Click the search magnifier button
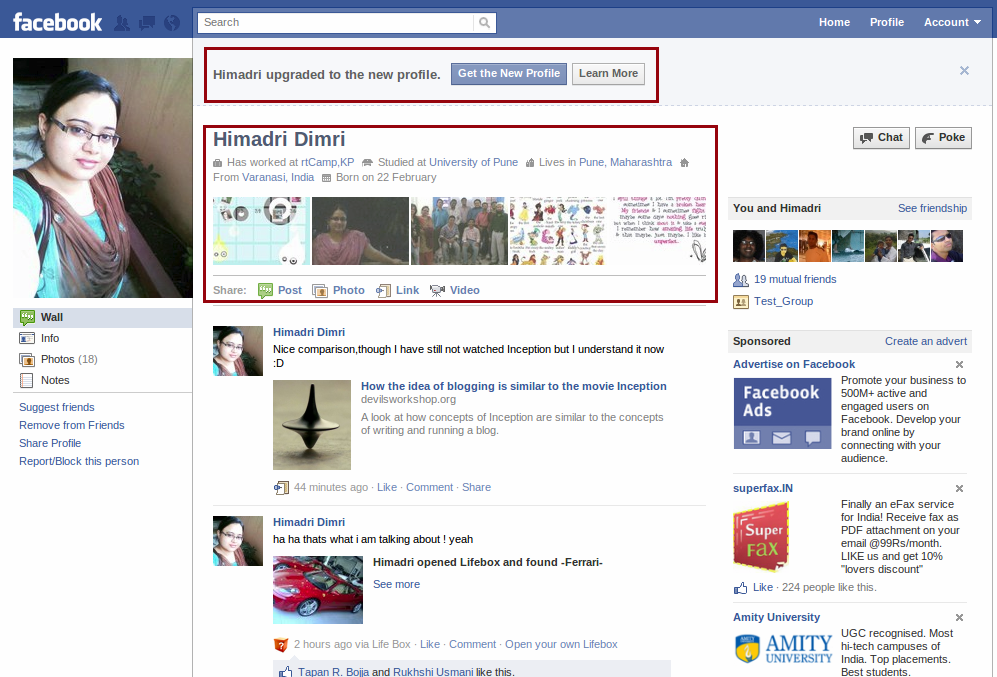The width and height of the screenshot is (997, 677). pos(485,23)
